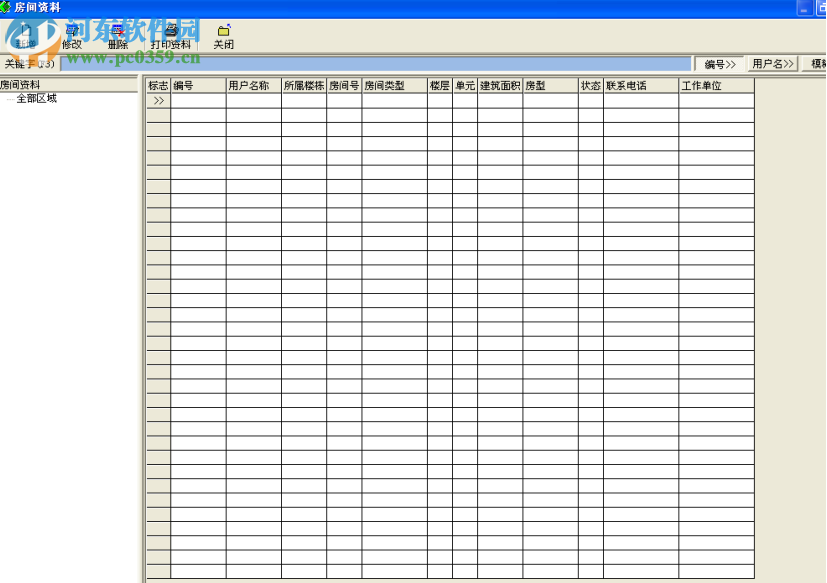Viewport: 827px width, 583px height.
Task: Sort by 编号 column header
Action: pyautogui.click(x=198, y=85)
